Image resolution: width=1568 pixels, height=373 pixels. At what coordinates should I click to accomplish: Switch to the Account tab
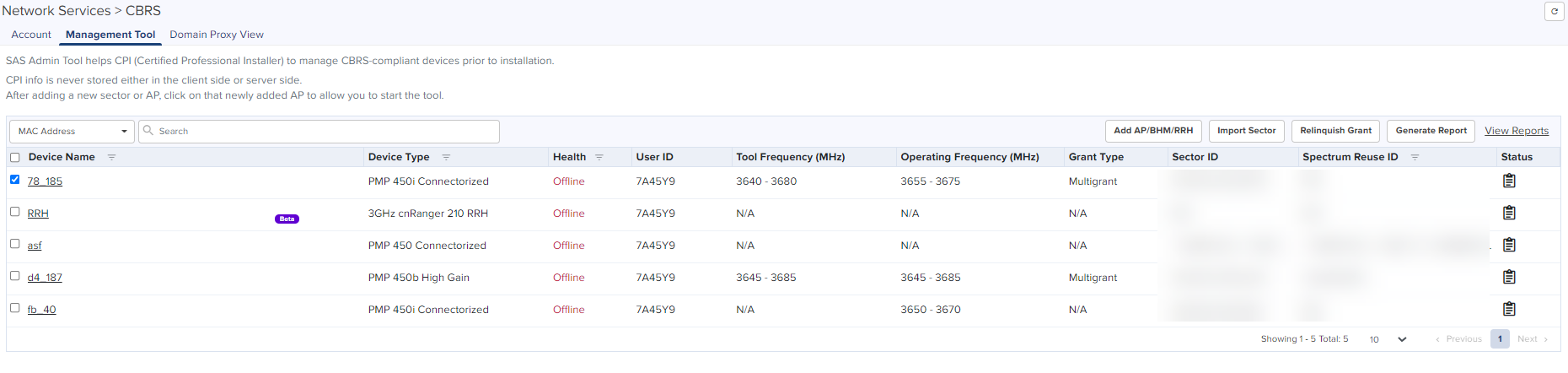click(x=31, y=35)
